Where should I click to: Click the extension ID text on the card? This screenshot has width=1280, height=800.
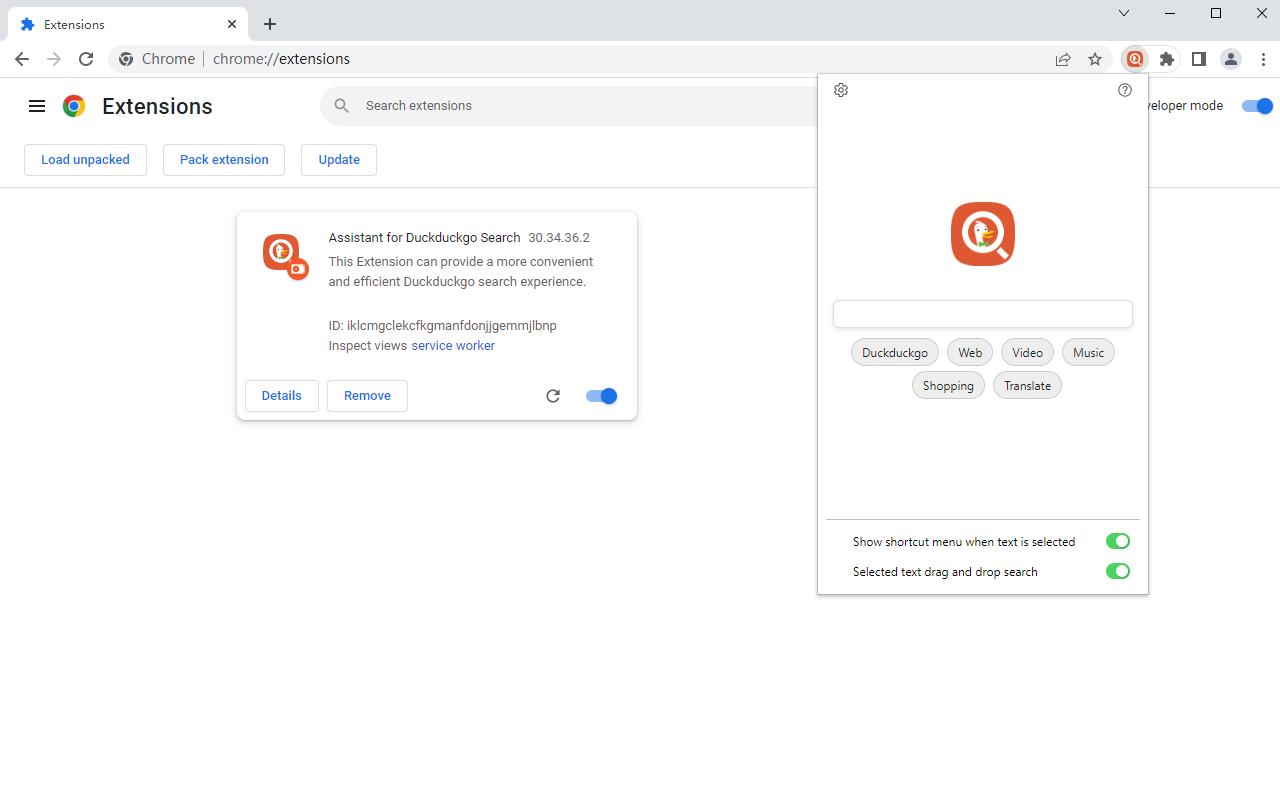443,326
